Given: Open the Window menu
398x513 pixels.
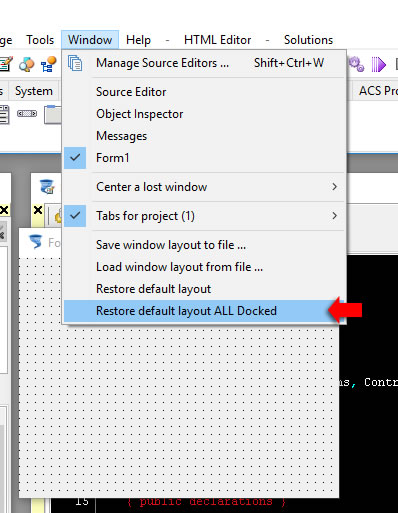Looking at the screenshot, I should (x=90, y=40).
